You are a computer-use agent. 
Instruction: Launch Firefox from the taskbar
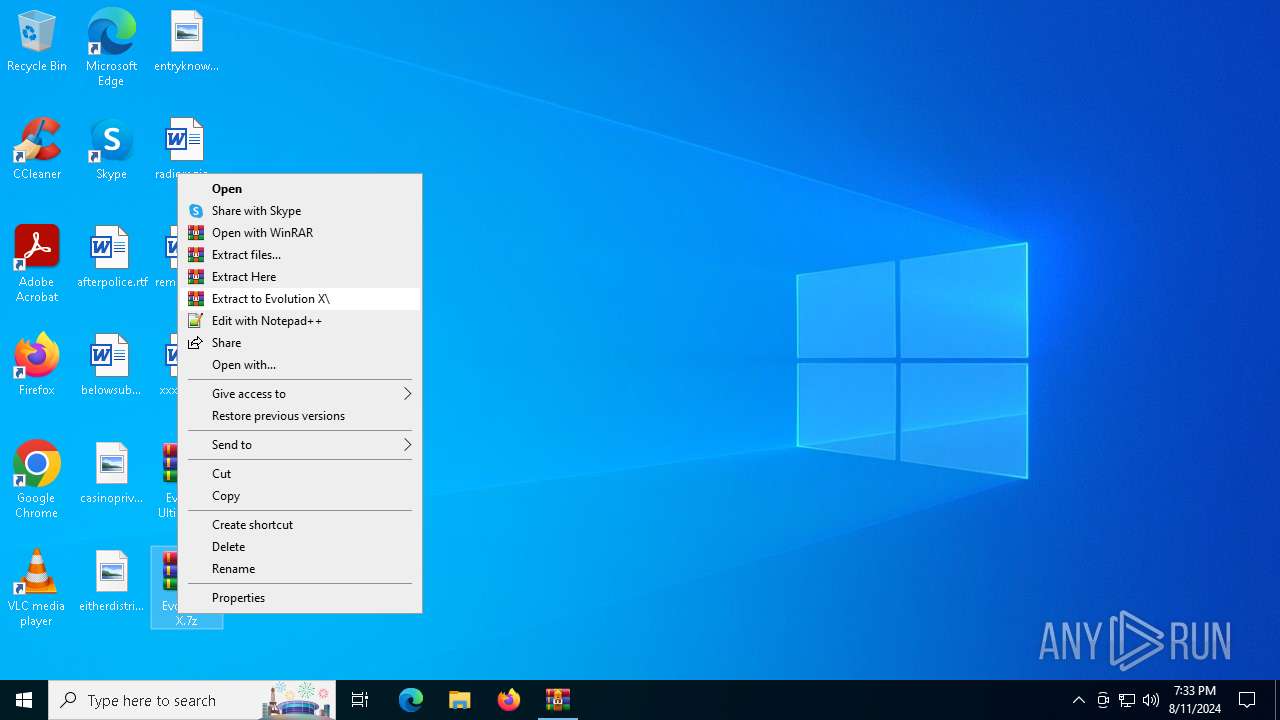click(509, 700)
